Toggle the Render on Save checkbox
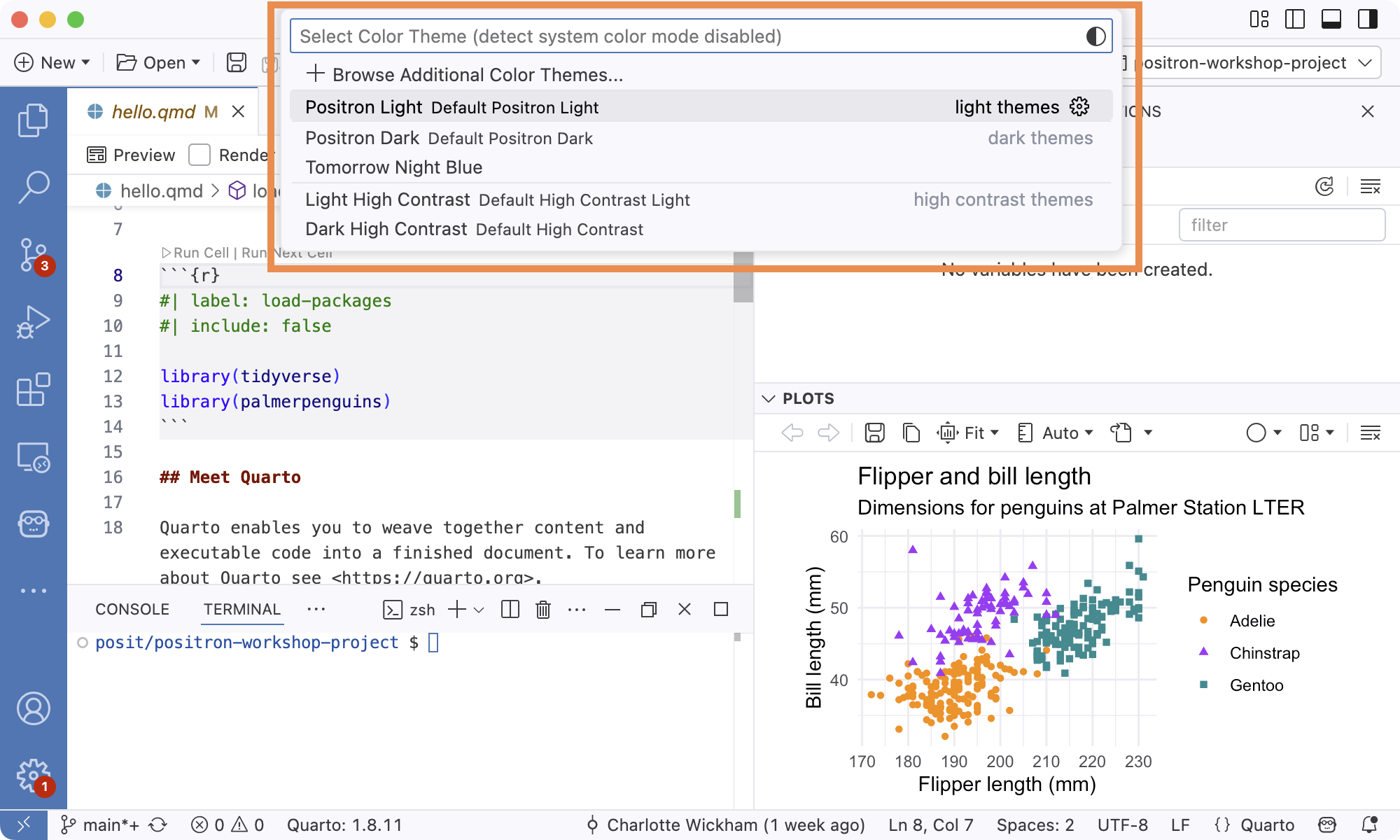Image resolution: width=1400 pixels, height=840 pixels. [x=199, y=155]
